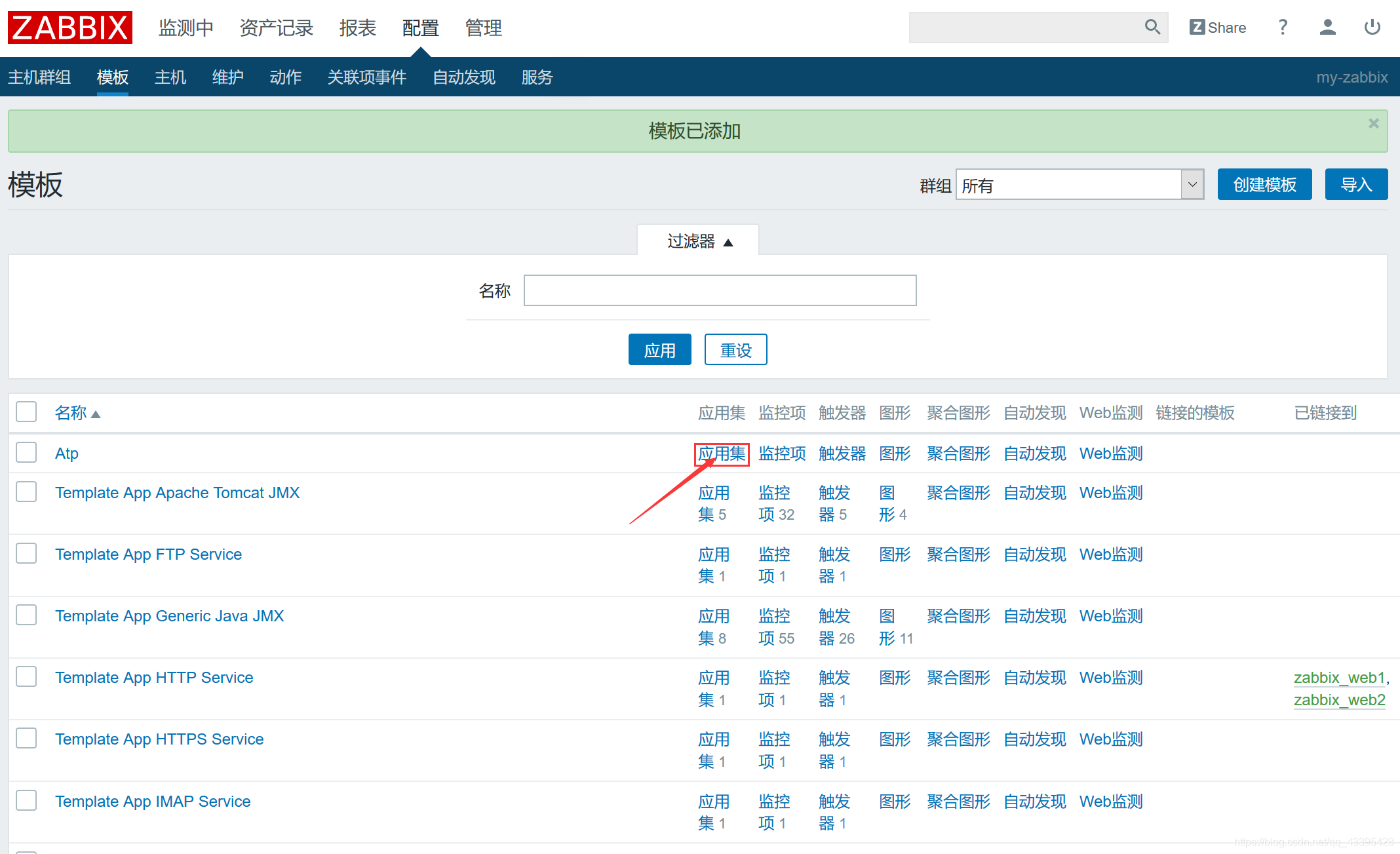This screenshot has height=854, width=1400.
Task: Check the Template App Apache Tomcat JMX checkbox
Action: 26,492
